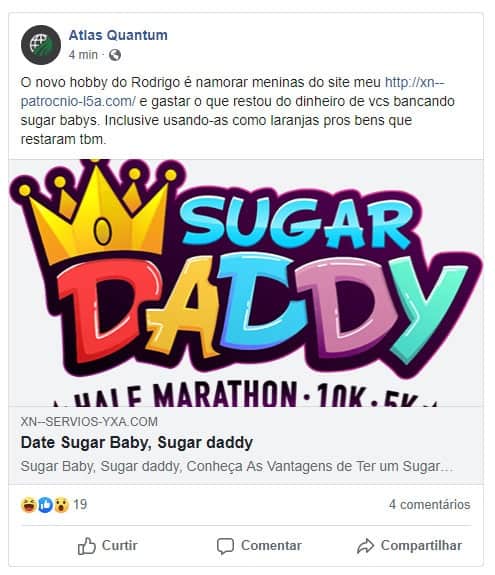
Task: Click the link preview description text
Action: coord(237,466)
